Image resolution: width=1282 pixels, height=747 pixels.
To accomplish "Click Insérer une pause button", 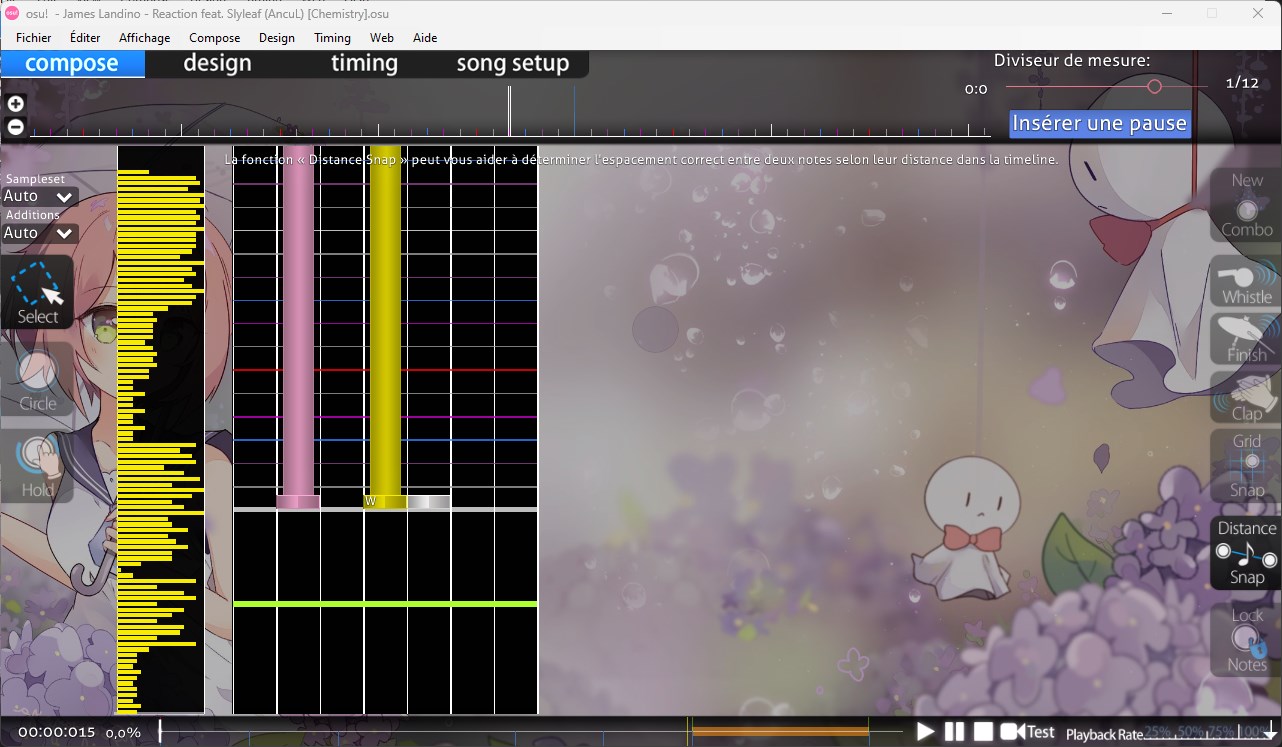I will click(1100, 124).
